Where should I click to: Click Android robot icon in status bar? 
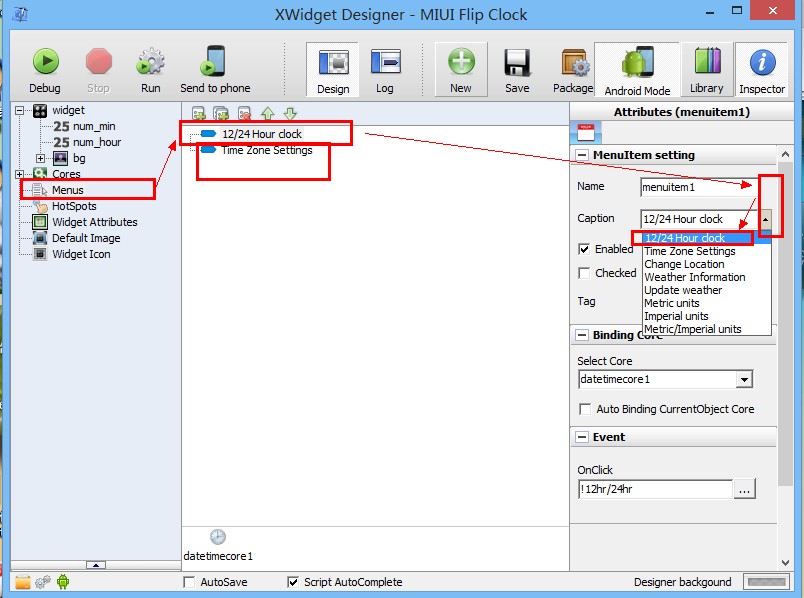[63, 582]
